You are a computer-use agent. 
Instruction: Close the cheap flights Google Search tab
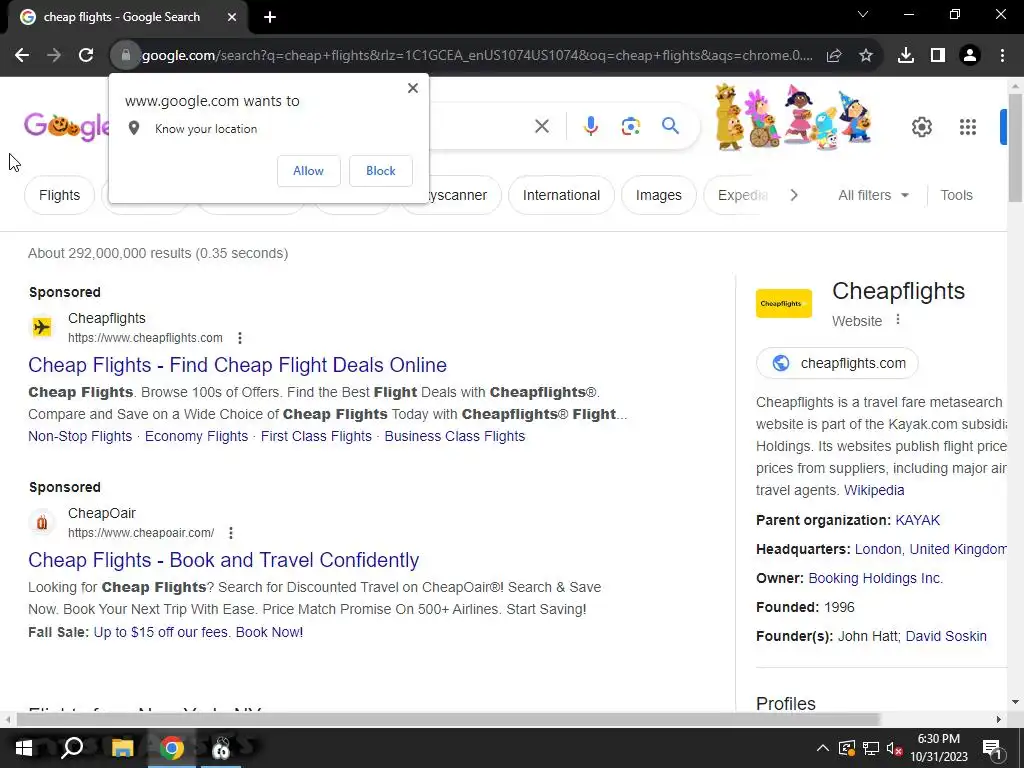(x=232, y=17)
